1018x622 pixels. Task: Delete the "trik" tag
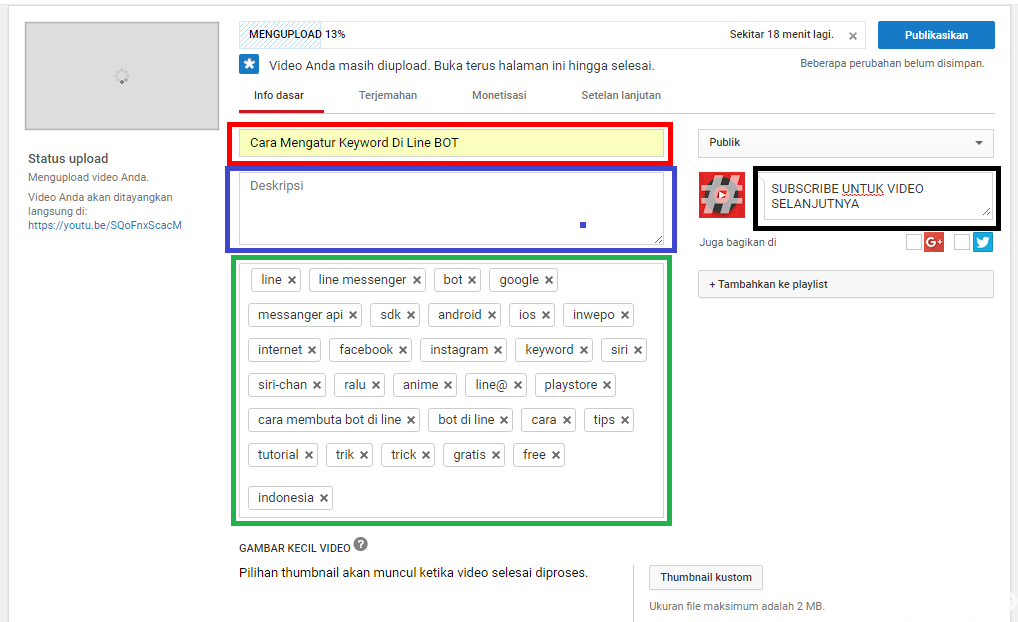(x=364, y=455)
